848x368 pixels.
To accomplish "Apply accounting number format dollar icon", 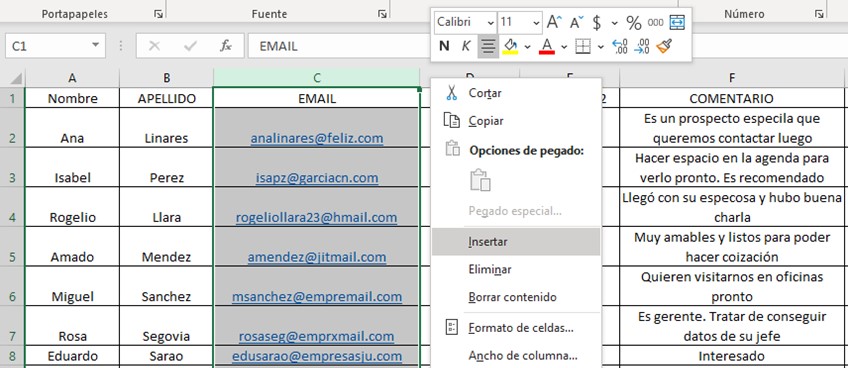I will click(597, 23).
